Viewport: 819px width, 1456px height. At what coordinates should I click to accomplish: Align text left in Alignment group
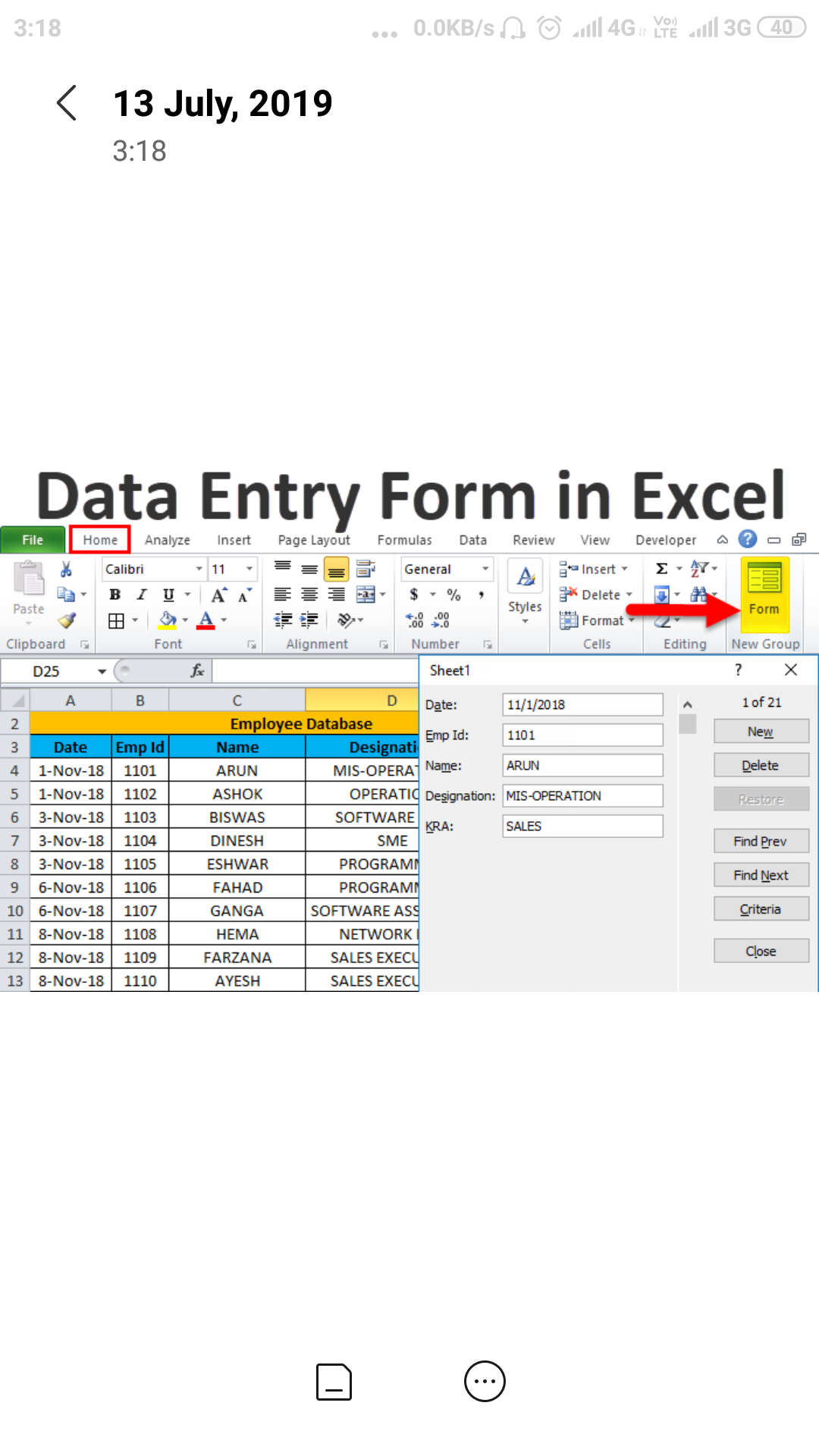click(x=283, y=595)
